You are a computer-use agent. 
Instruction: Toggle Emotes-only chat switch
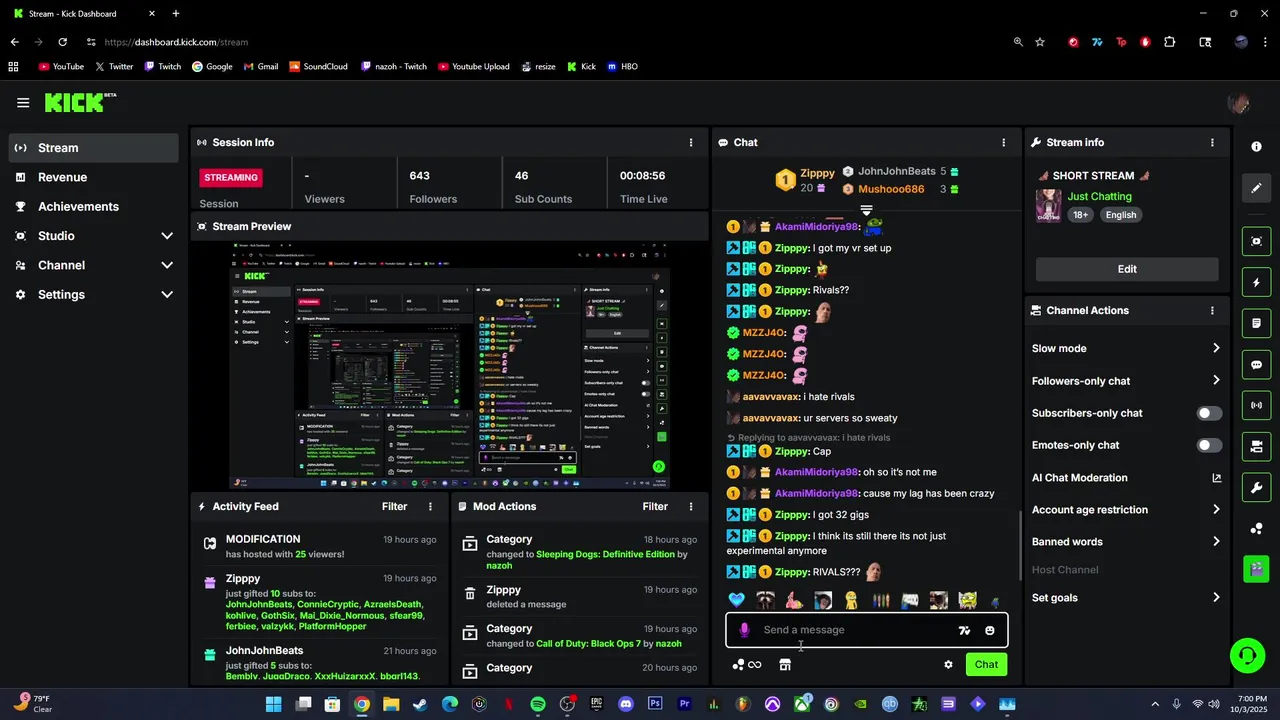coord(1210,445)
